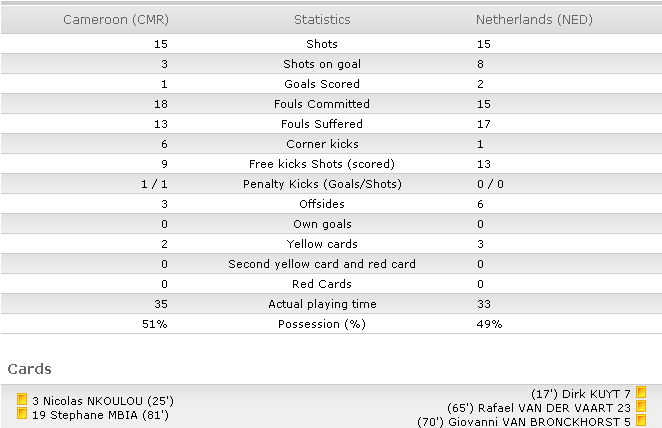
Task: Select the Netherlands (NED) column header
Action: click(534, 19)
